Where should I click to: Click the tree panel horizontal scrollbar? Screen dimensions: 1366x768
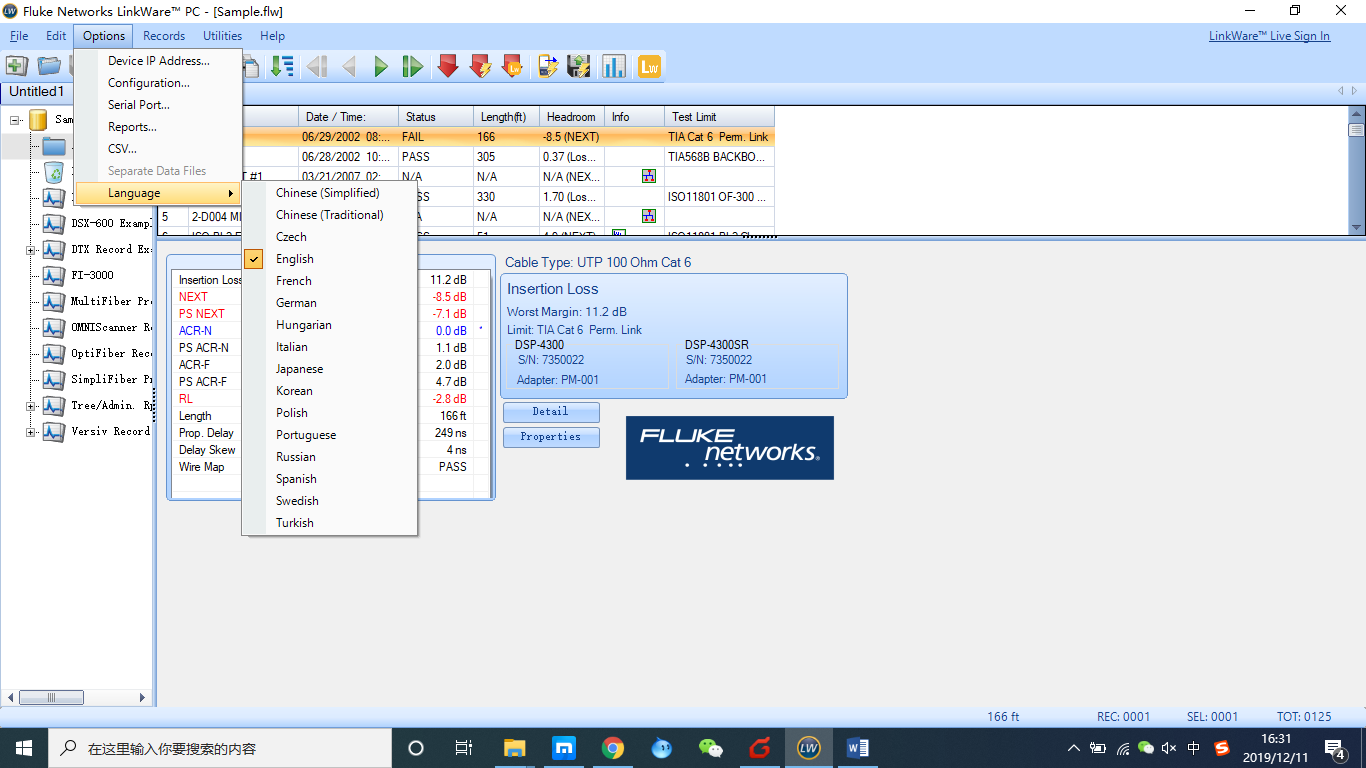click(x=78, y=698)
